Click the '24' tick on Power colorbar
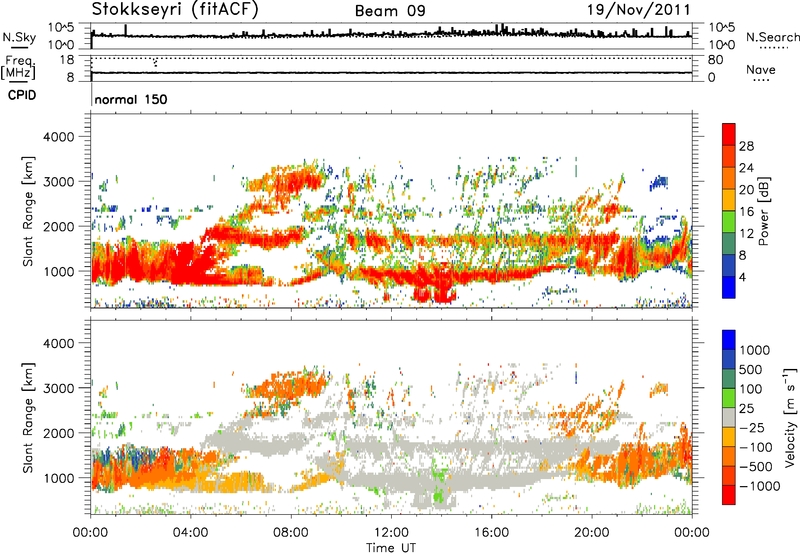The height and width of the screenshot is (554, 800). 746,168
